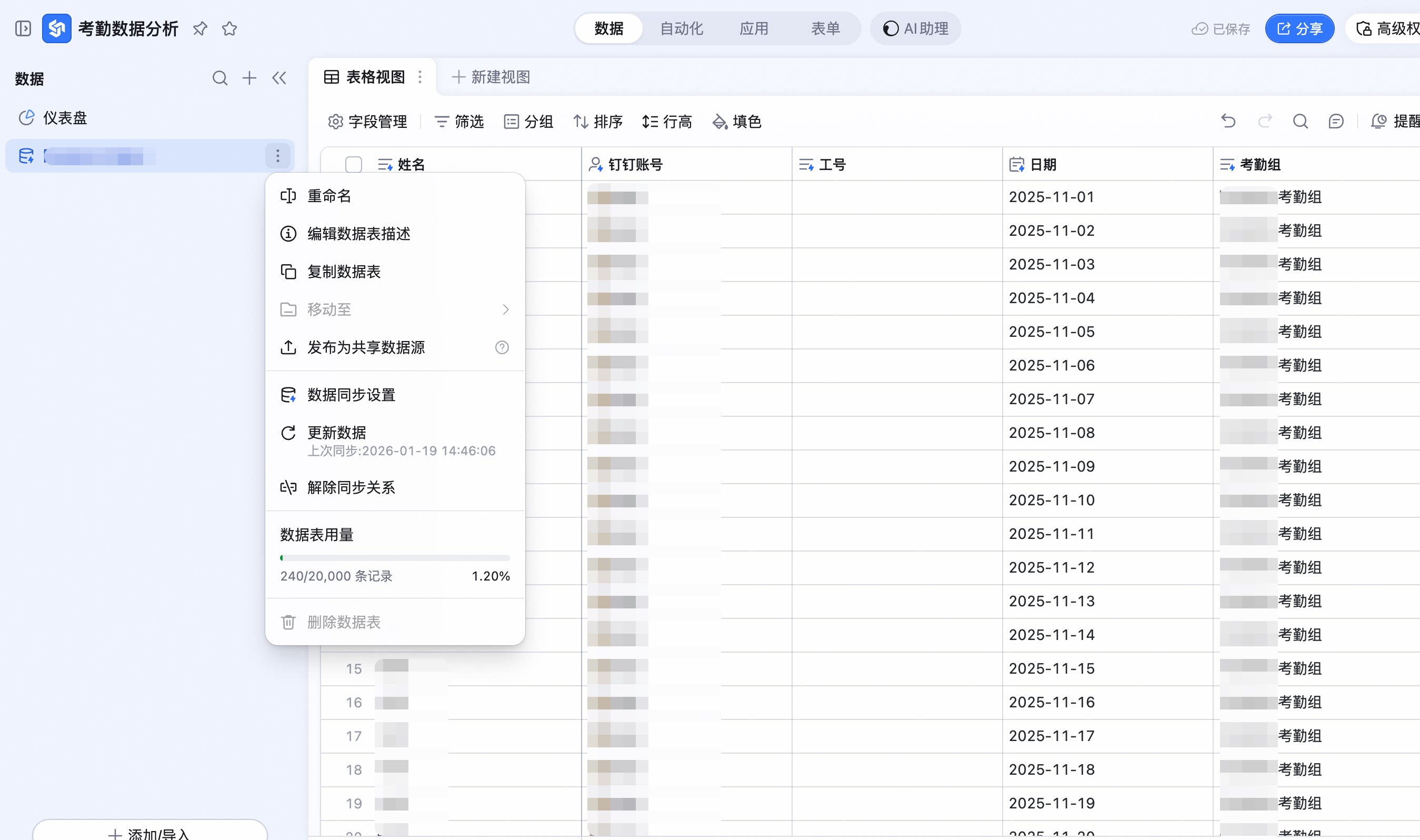The width and height of the screenshot is (1420, 840).
Task: Click the 分享 button
Action: 1299,28
